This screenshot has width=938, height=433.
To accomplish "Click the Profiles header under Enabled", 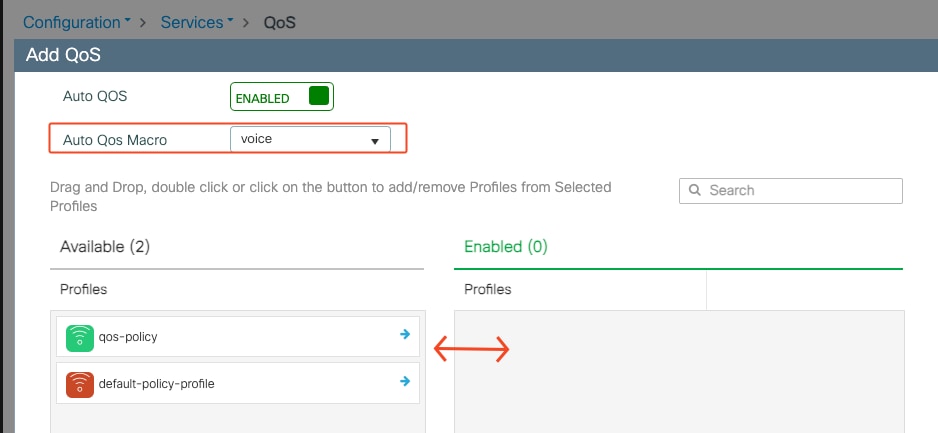I will [x=488, y=289].
